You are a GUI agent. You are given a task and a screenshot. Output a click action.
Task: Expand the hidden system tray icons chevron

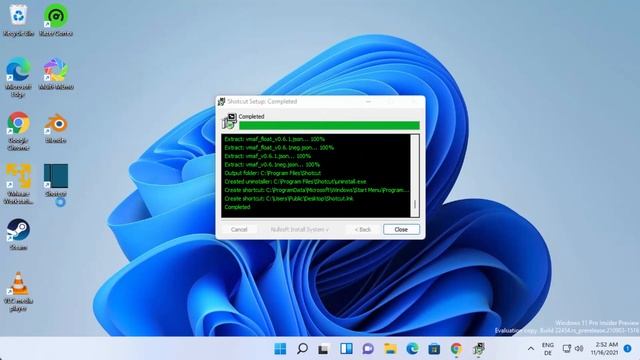531,349
